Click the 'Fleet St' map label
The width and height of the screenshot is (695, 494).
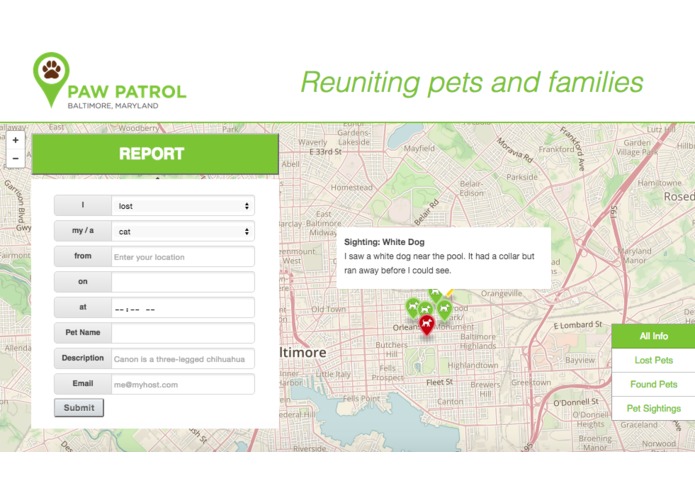click(x=439, y=382)
